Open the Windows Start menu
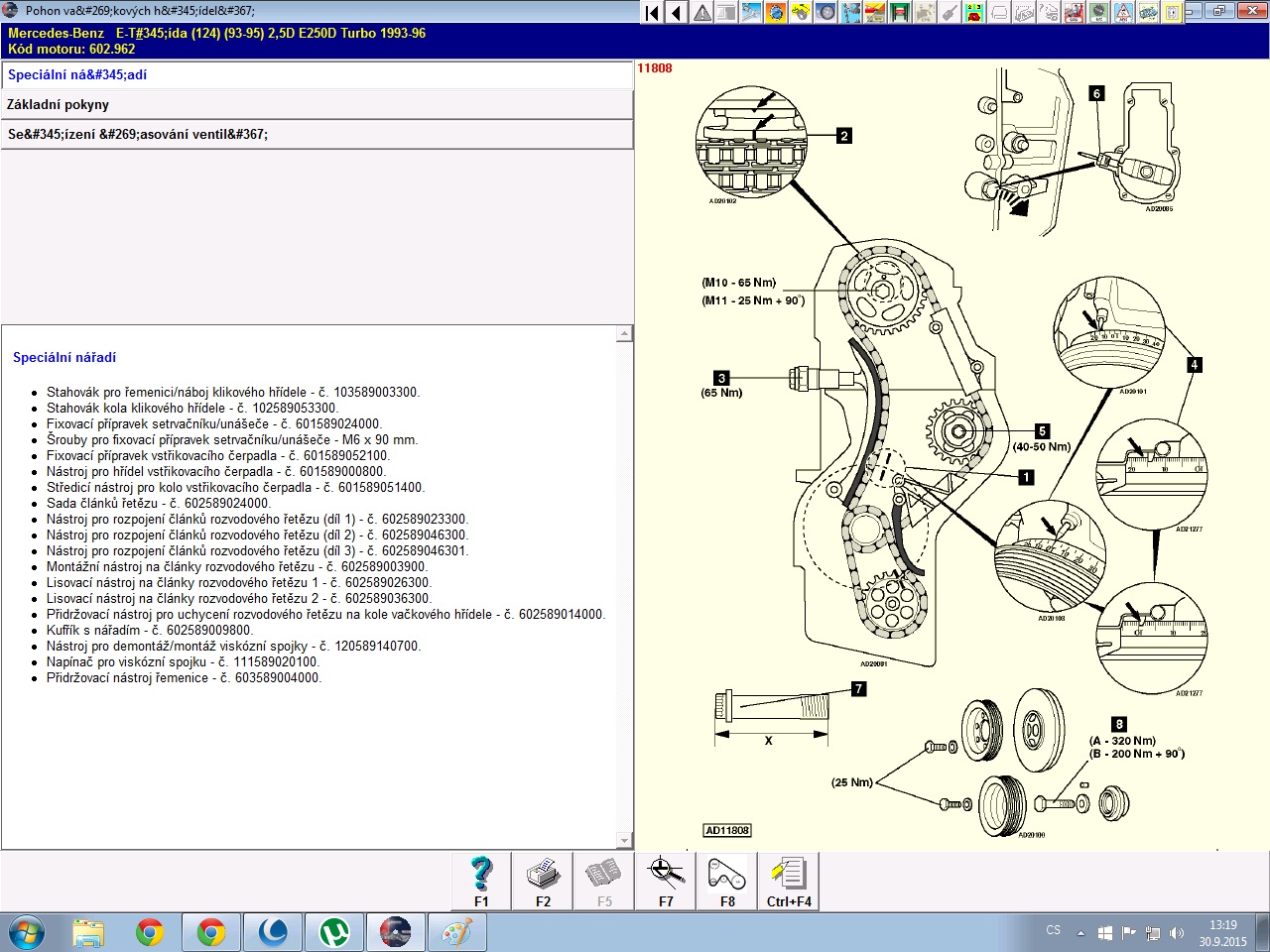This screenshot has width=1270, height=952. coord(27,933)
